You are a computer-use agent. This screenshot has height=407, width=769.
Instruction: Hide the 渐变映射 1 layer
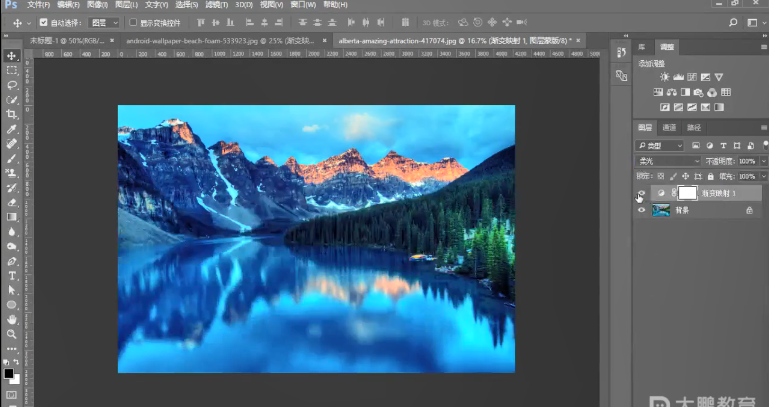[x=642, y=193]
